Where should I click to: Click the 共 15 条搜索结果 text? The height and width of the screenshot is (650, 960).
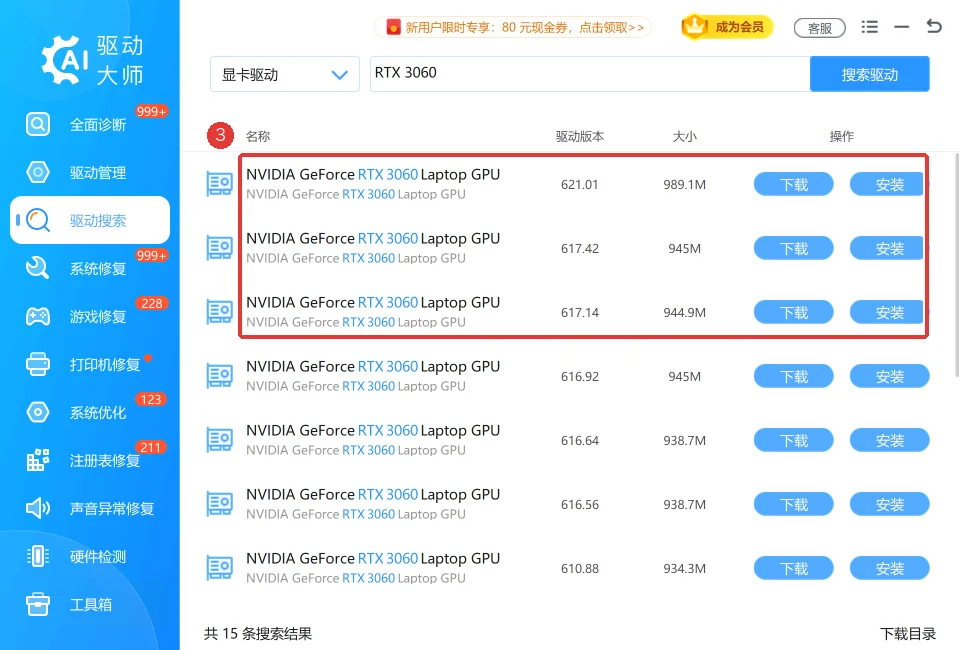[x=258, y=633]
